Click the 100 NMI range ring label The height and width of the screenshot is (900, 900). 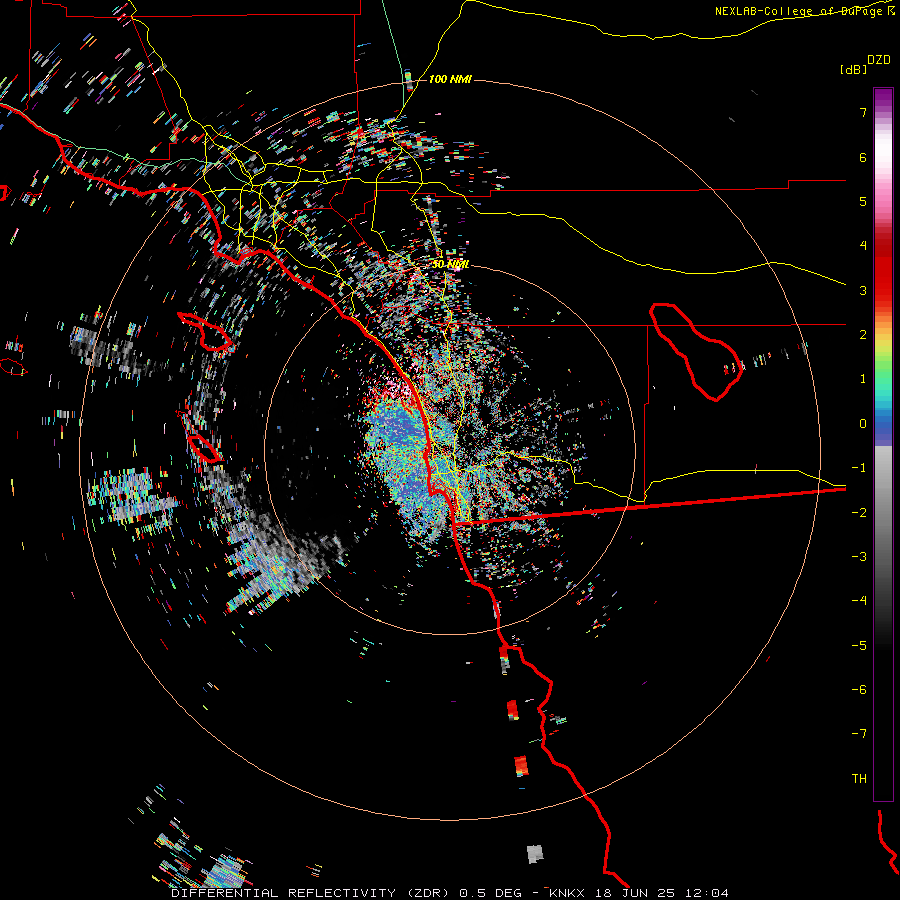click(450, 79)
